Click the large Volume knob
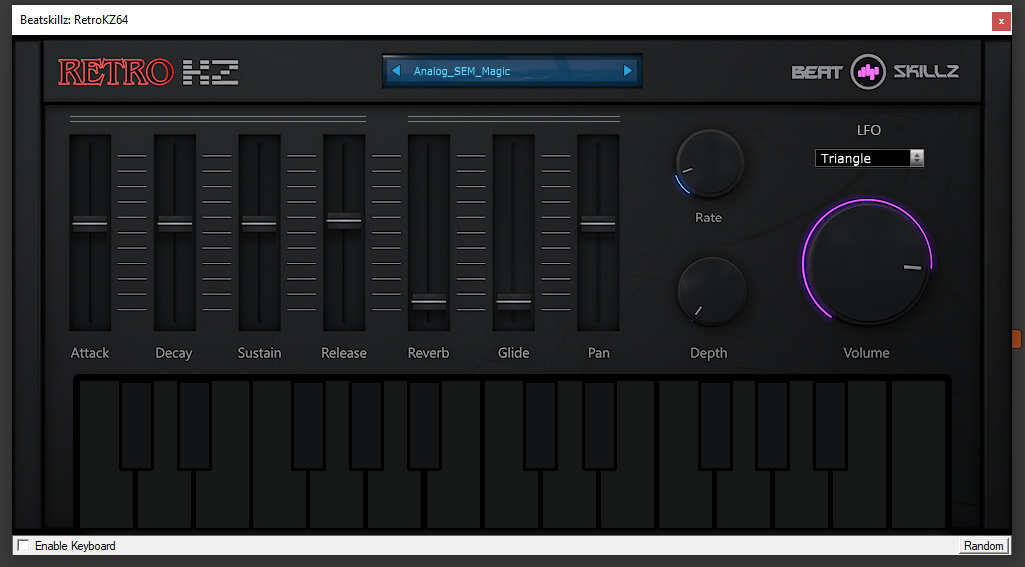Screen dimensions: 1025x567 point(867,264)
